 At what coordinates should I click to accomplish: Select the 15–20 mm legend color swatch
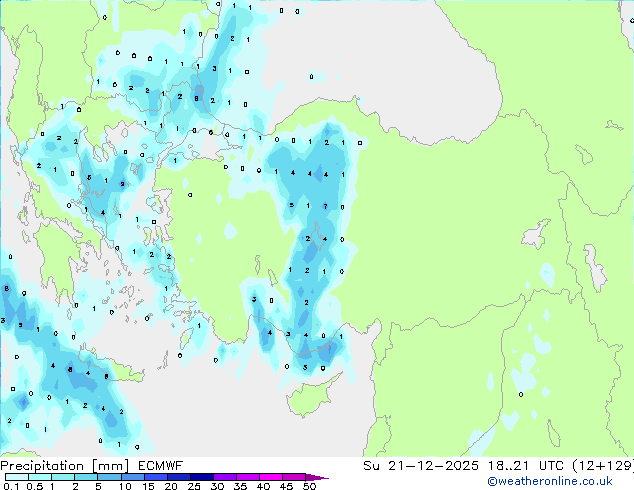pos(156,477)
